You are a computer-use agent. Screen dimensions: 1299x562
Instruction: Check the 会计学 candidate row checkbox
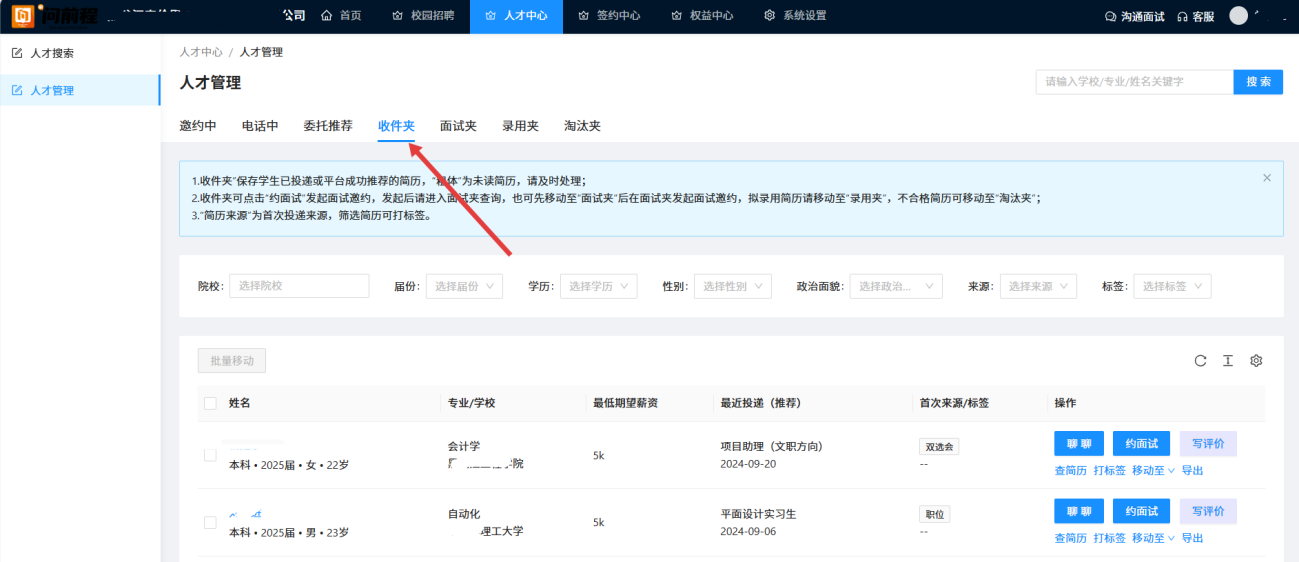(210, 455)
